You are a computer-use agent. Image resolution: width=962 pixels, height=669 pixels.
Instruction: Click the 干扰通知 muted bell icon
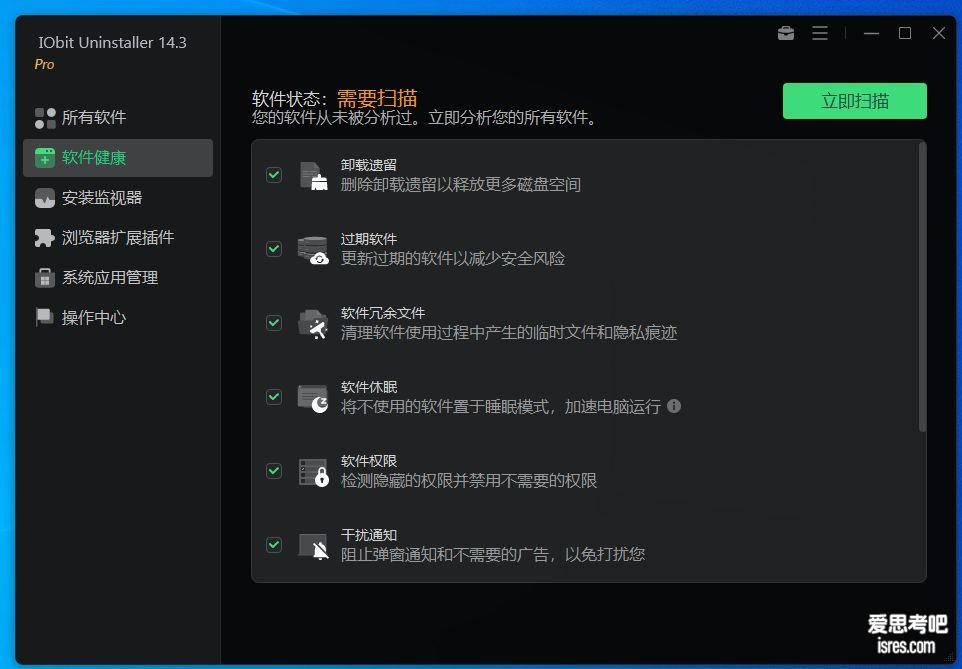[x=314, y=546]
